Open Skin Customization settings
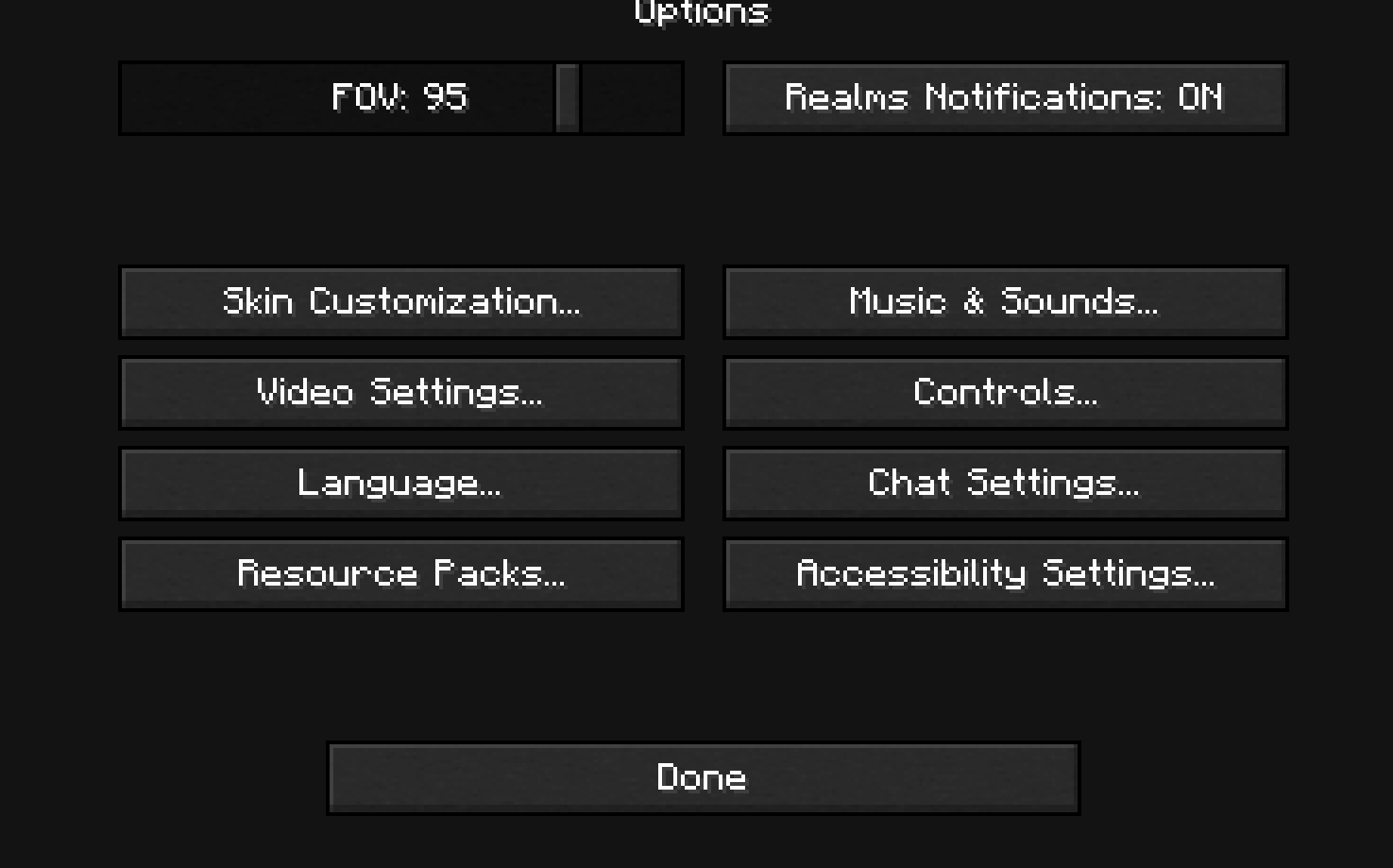Viewport: 1393px width, 868px height. tap(401, 302)
